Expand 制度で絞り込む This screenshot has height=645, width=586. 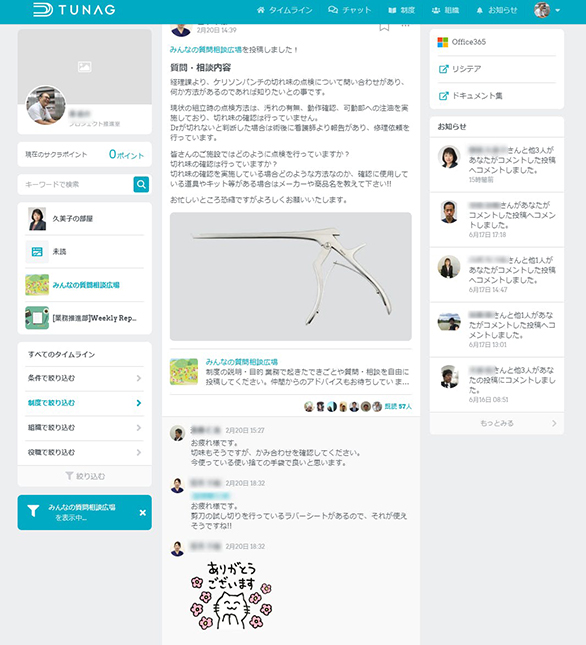pyautogui.click(x=85, y=403)
